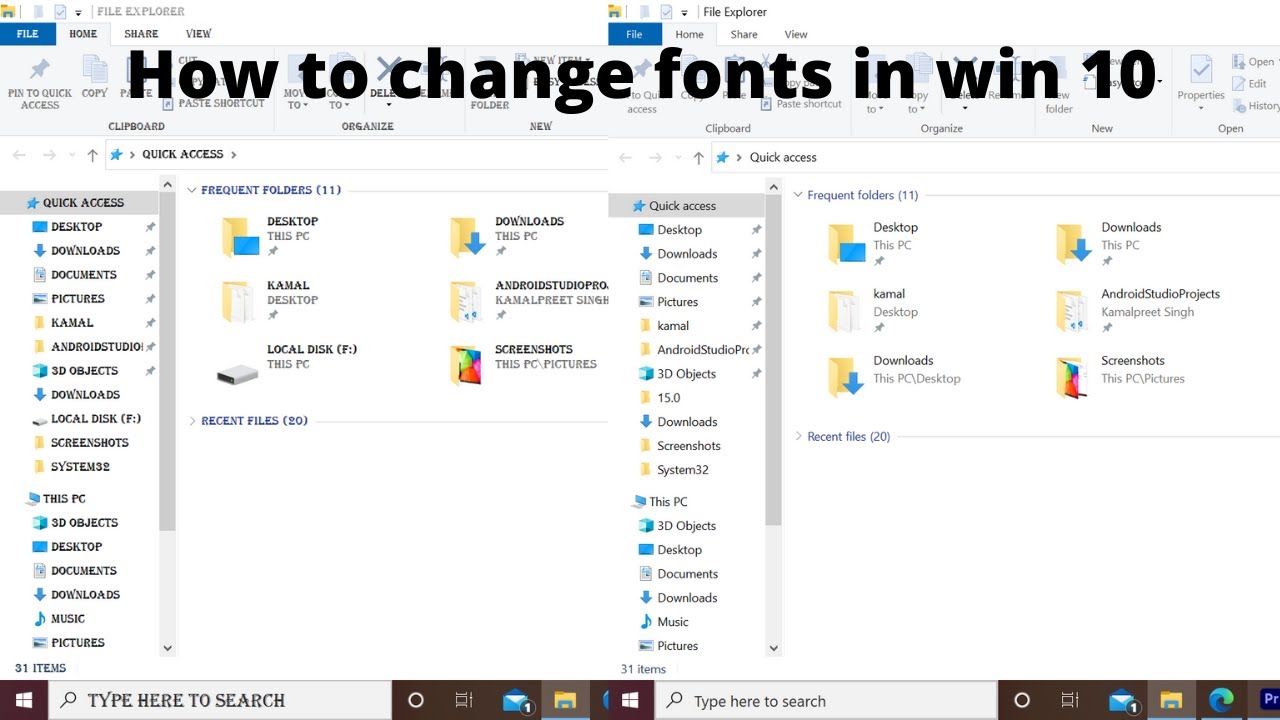Image resolution: width=1280 pixels, height=720 pixels.
Task: Open the File tab in right File Explorer
Action: [634, 34]
